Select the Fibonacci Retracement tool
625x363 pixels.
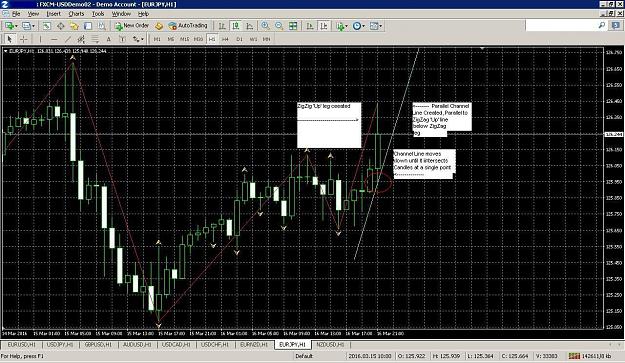[x=95, y=39]
